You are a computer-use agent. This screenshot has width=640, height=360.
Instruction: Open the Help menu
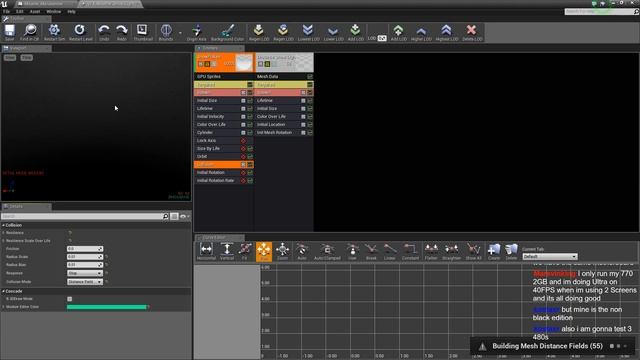[71, 11]
